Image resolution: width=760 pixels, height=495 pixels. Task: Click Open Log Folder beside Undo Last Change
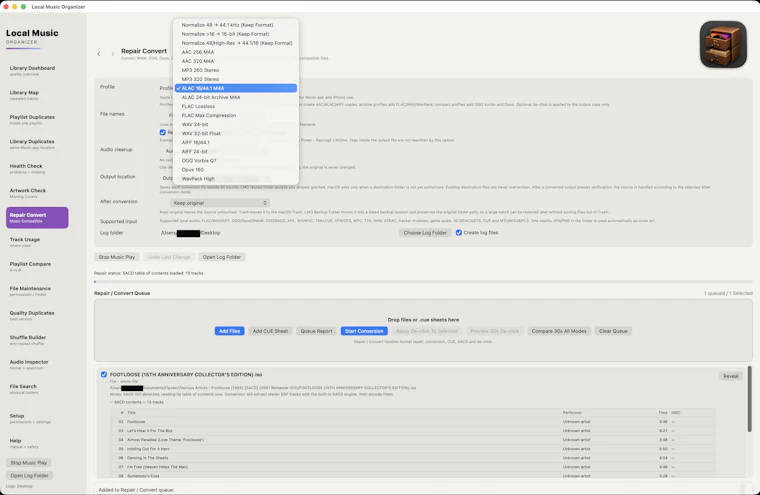(222, 257)
